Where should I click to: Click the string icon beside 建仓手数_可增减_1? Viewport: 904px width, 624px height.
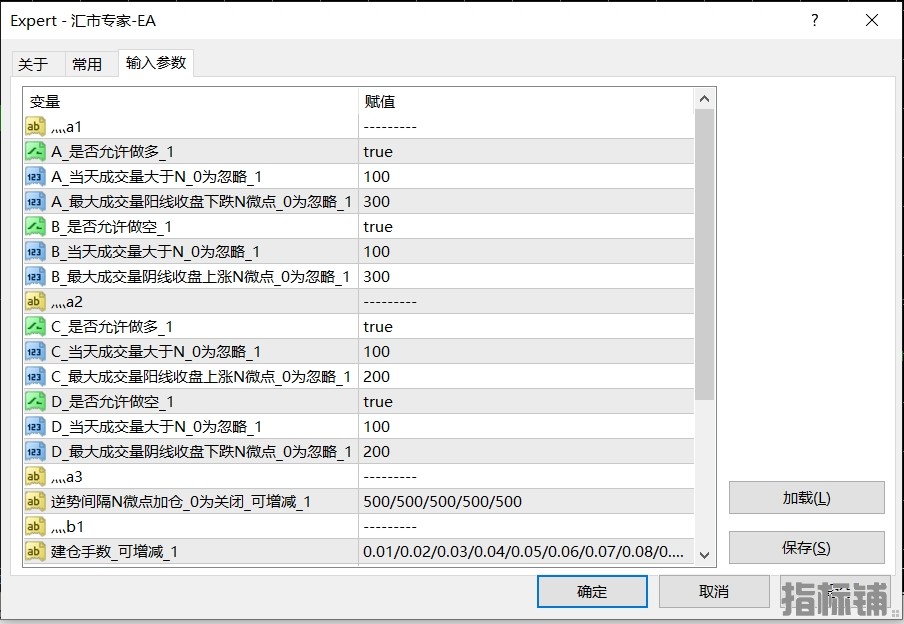[35, 551]
